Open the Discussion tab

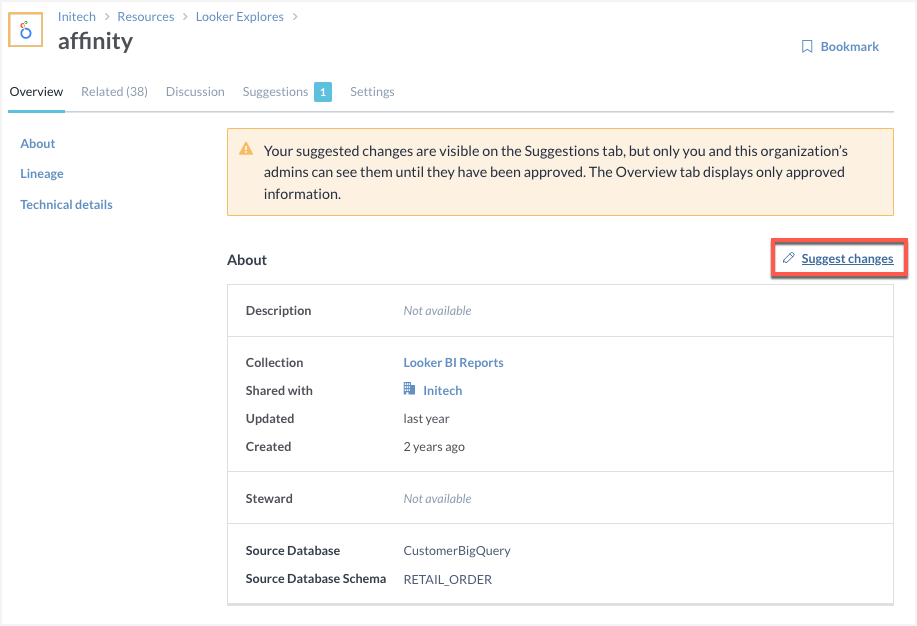point(195,92)
